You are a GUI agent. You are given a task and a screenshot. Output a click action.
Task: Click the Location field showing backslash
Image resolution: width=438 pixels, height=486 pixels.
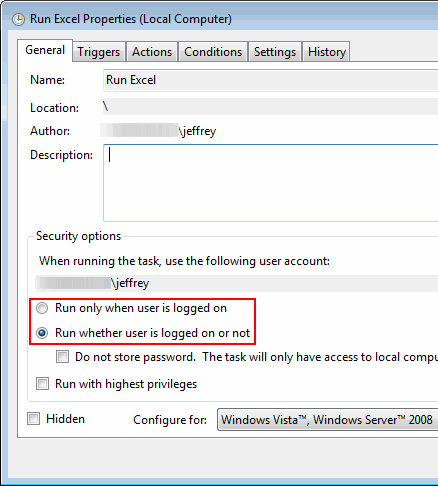tap(271, 107)
